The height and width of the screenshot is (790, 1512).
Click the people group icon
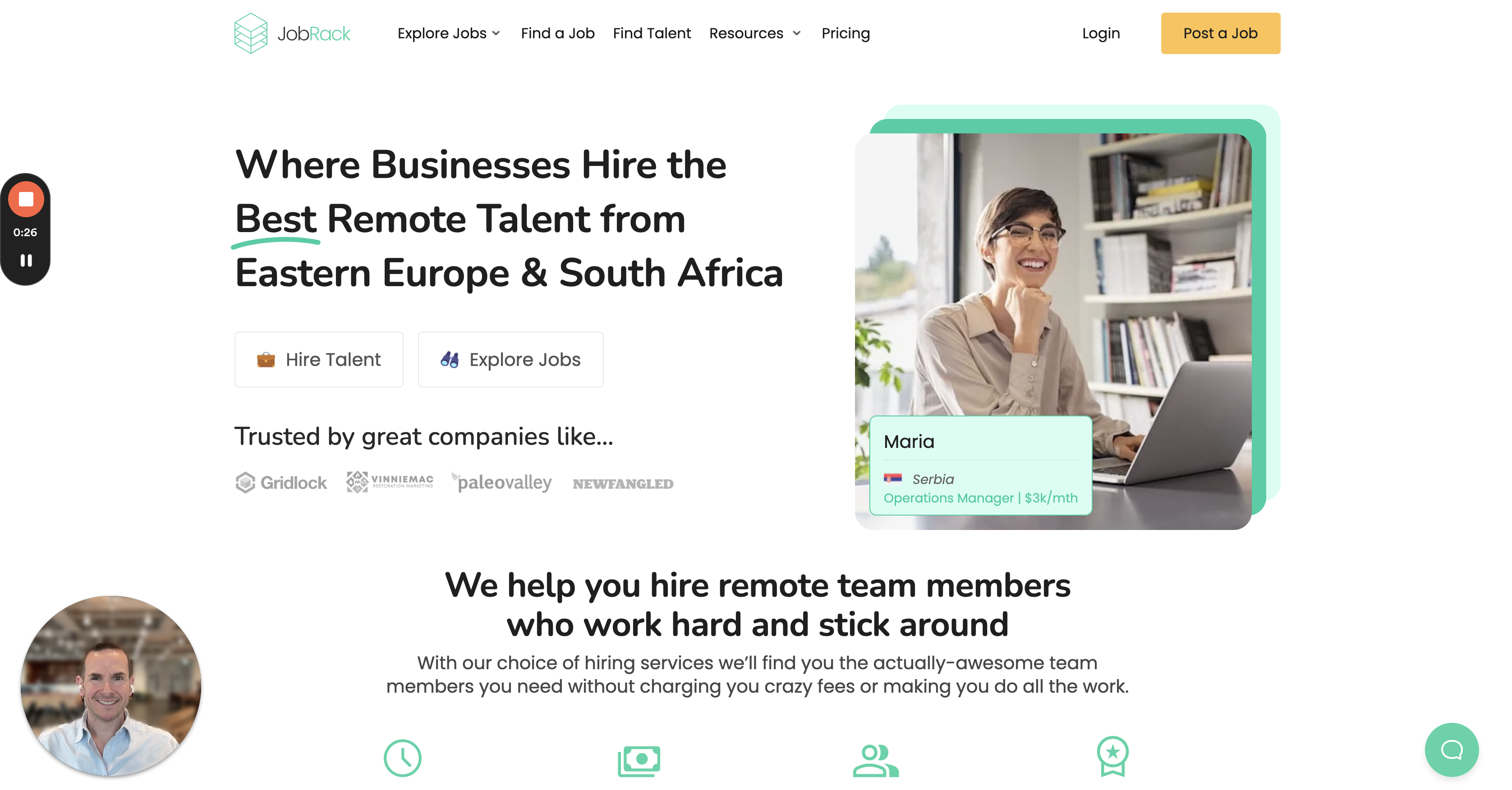876,760
